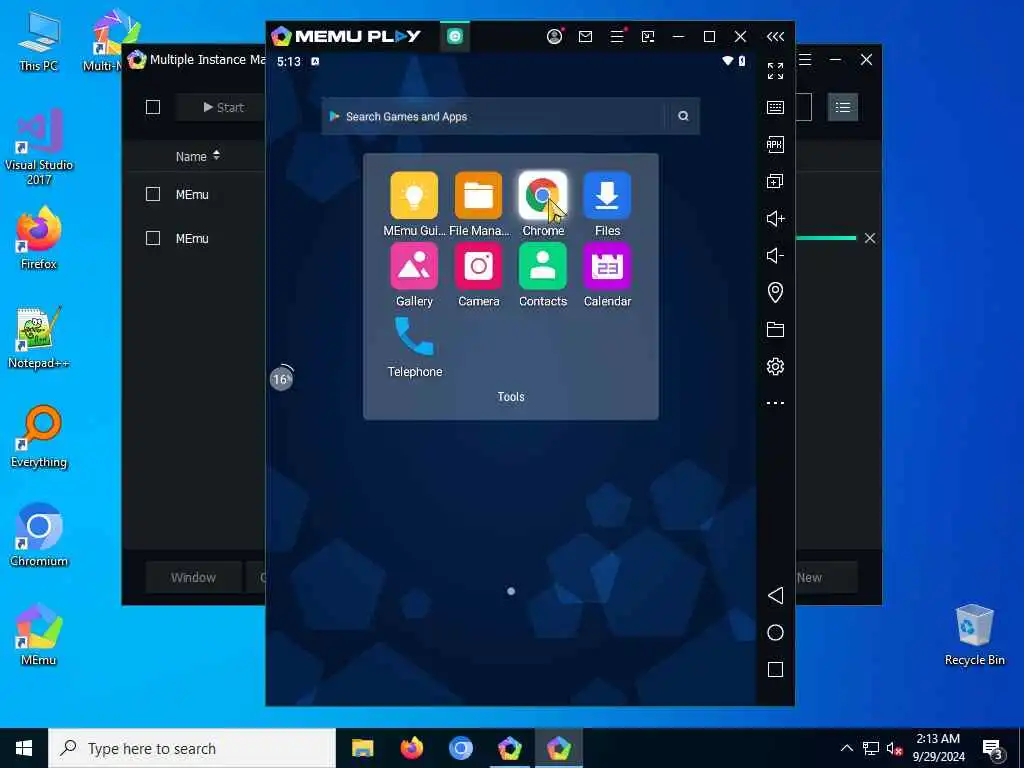Tap the Android back triangle button
The image size is (1024, 768).
775,595
